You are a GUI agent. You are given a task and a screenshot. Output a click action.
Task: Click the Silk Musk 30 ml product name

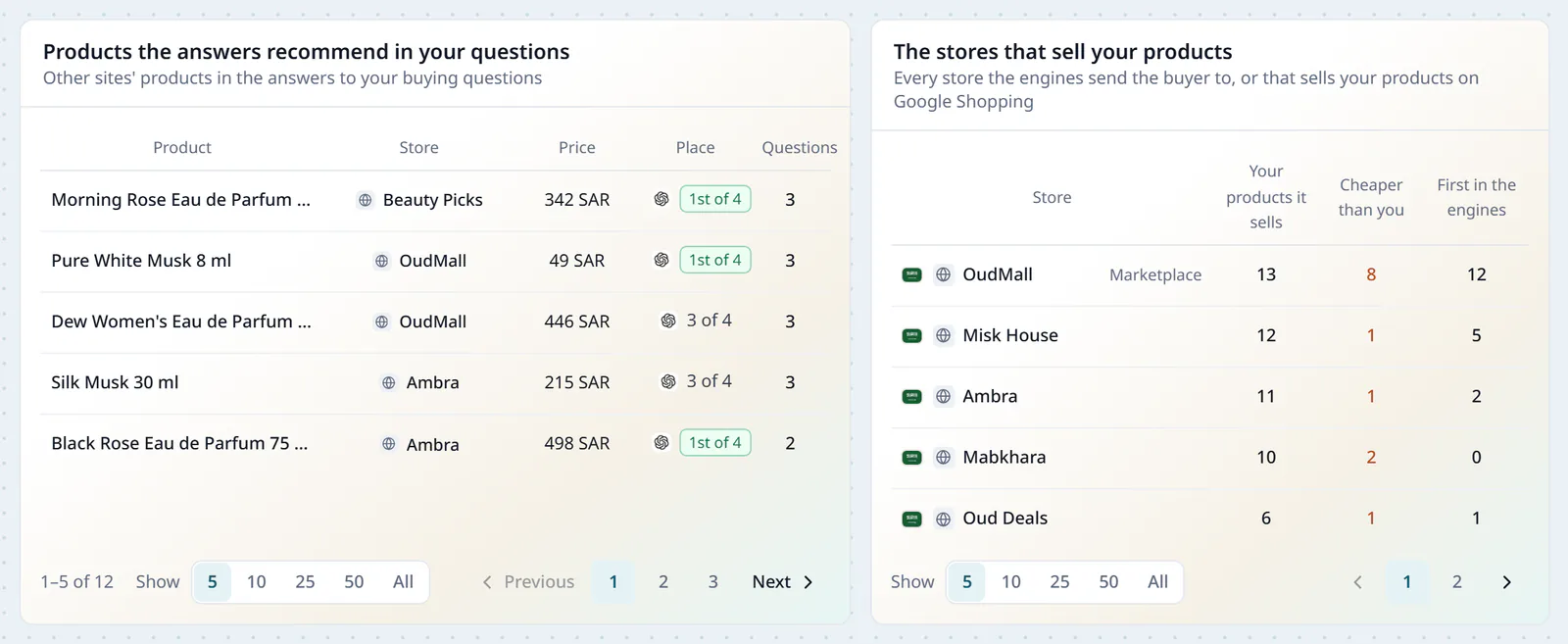(x=115, y=382)
